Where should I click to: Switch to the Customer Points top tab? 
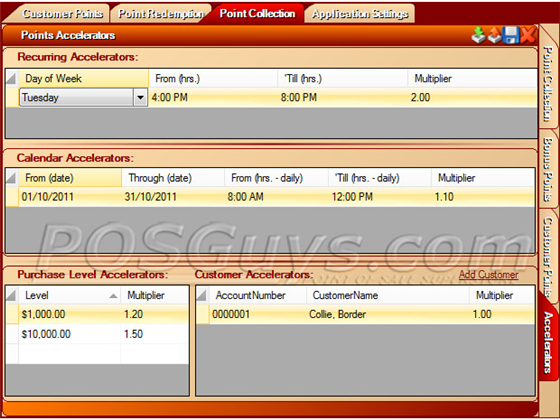(x=62, y=14)
